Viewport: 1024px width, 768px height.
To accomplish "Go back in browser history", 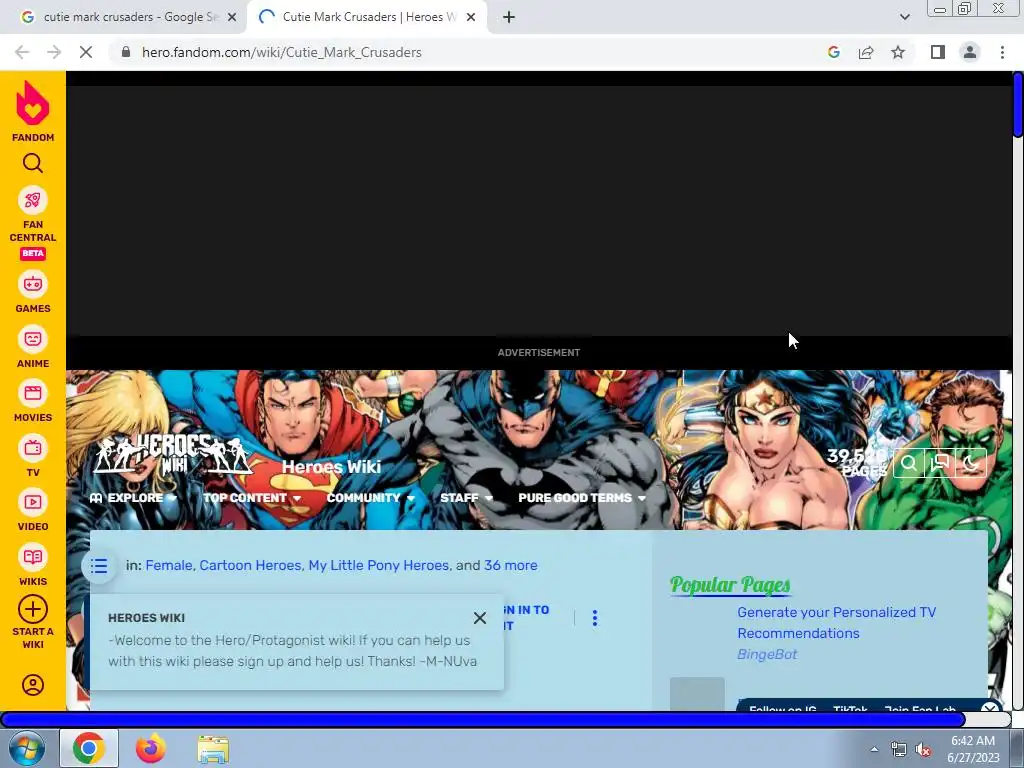I will click(22, 52).
